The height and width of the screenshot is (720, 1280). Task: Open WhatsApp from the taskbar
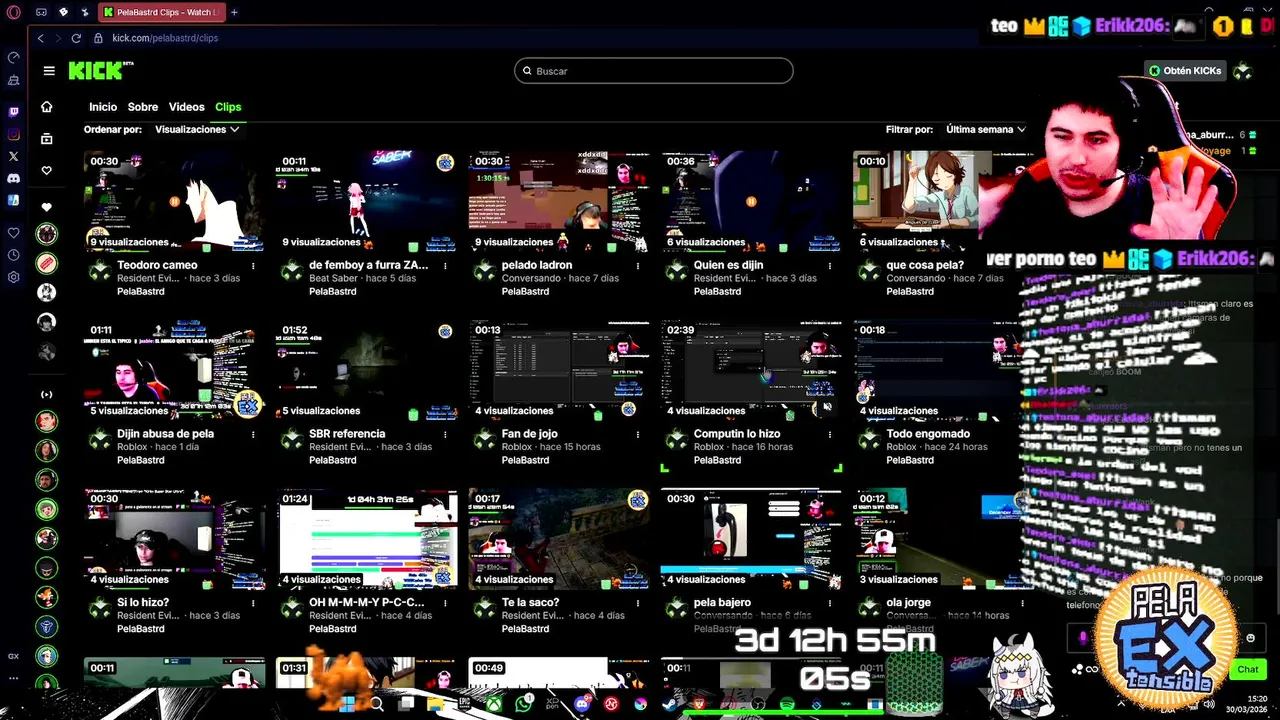(x=523, y=704)
